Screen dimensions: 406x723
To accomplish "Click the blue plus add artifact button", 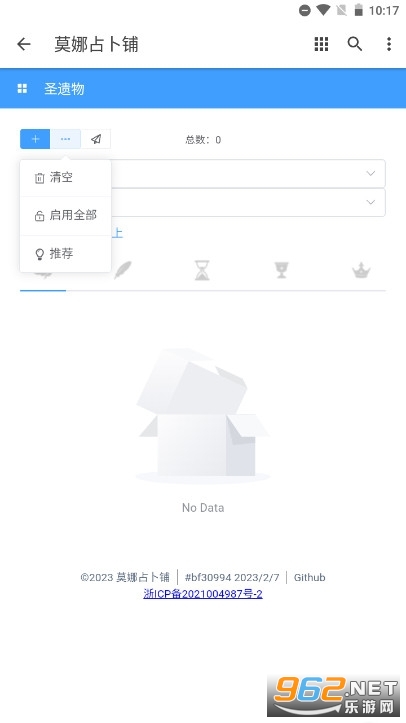I will [x=35, y=139].
